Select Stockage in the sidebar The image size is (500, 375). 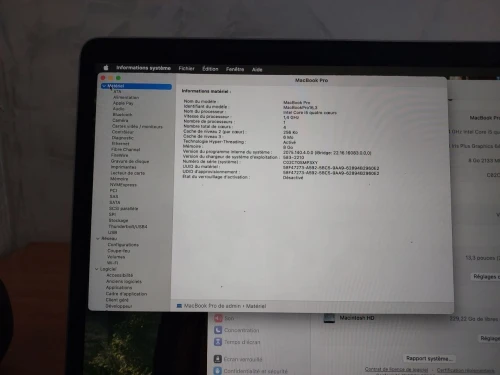[118, 220]
